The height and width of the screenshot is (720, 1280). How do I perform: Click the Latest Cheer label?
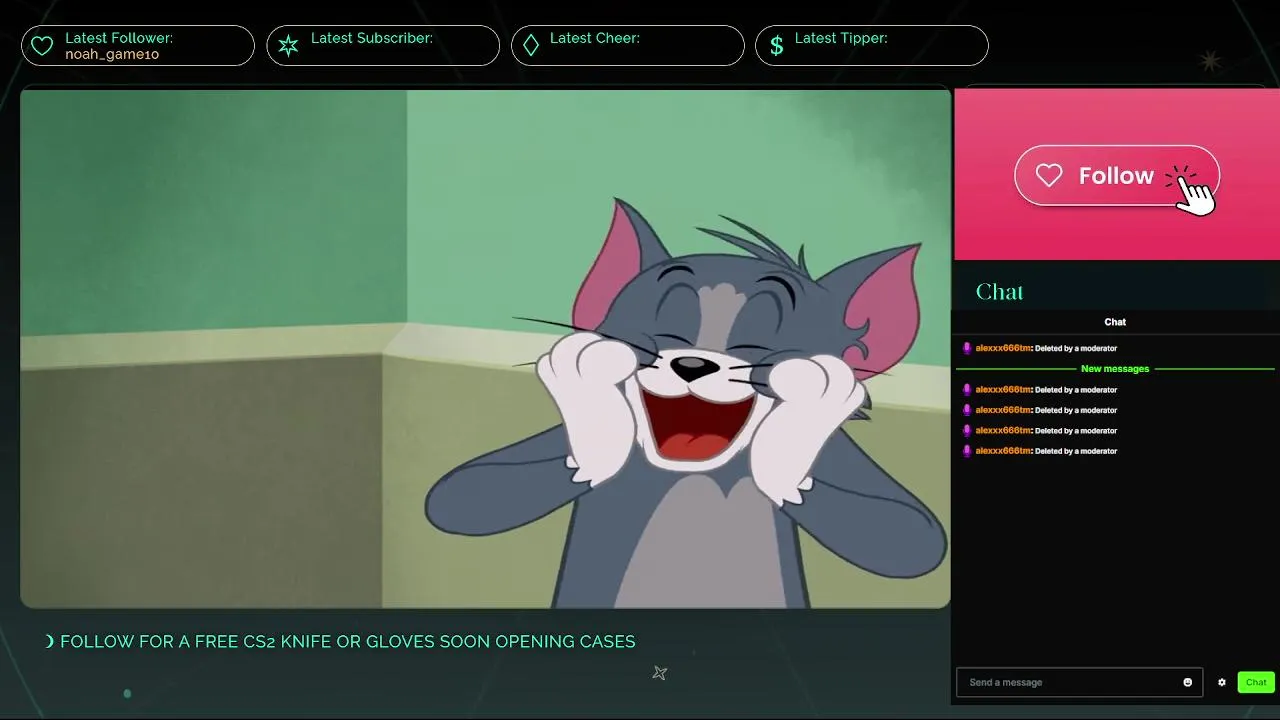[x=595, y=38]
